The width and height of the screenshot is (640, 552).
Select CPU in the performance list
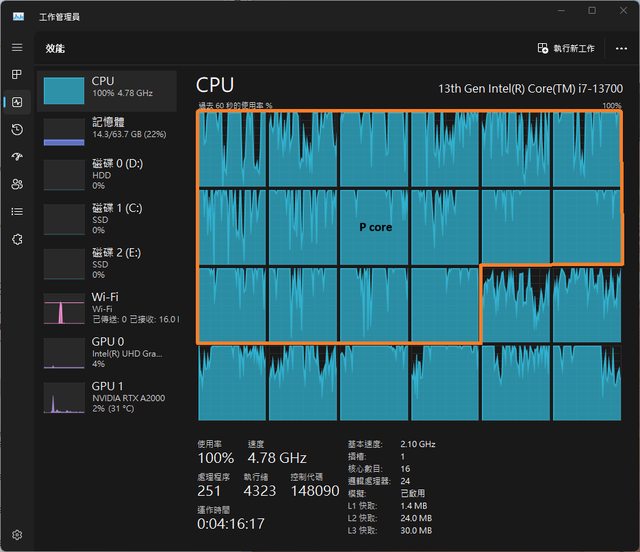click(x=107, y=88)
